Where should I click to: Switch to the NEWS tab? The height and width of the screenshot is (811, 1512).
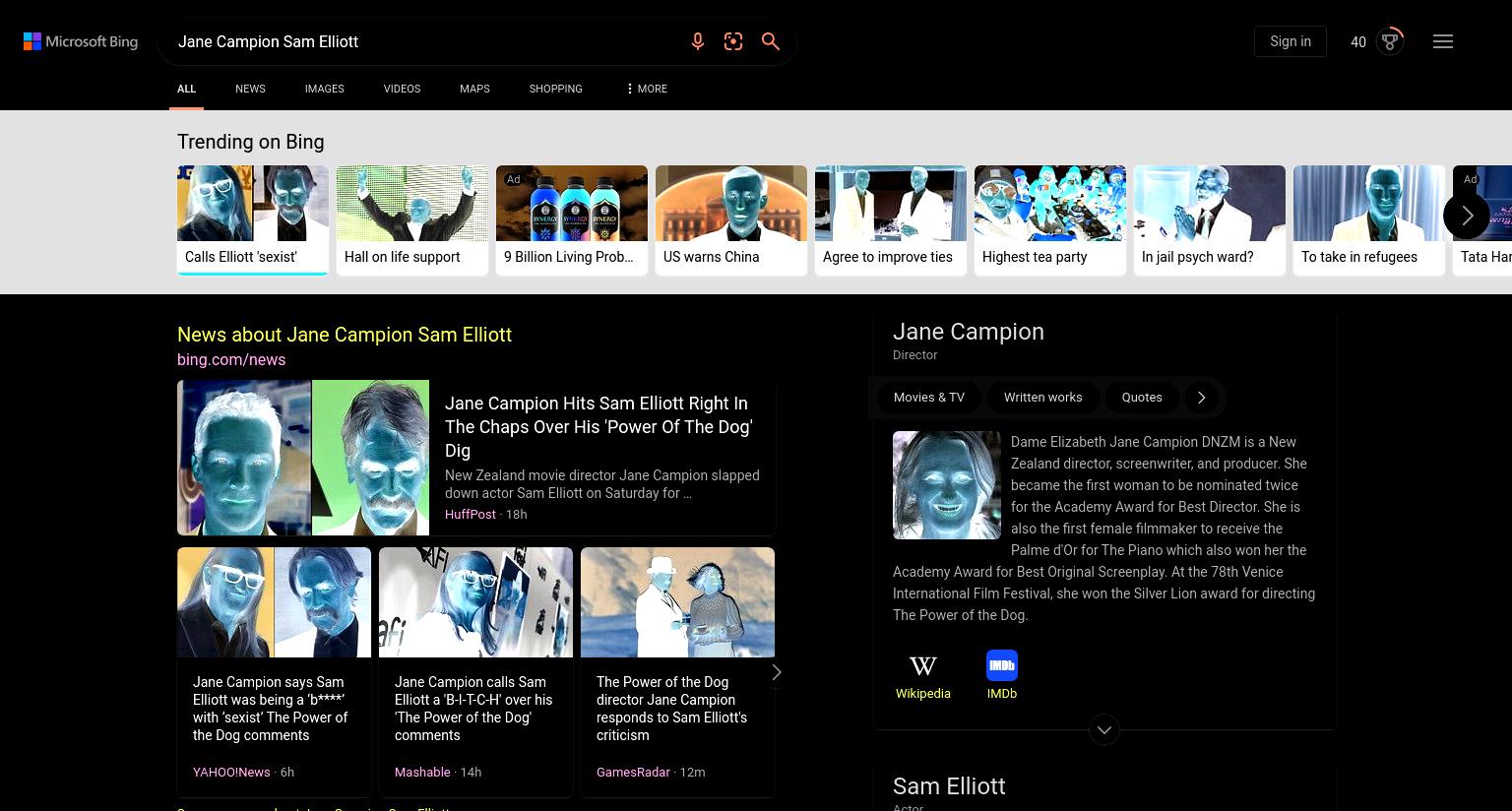pos(250,89)
